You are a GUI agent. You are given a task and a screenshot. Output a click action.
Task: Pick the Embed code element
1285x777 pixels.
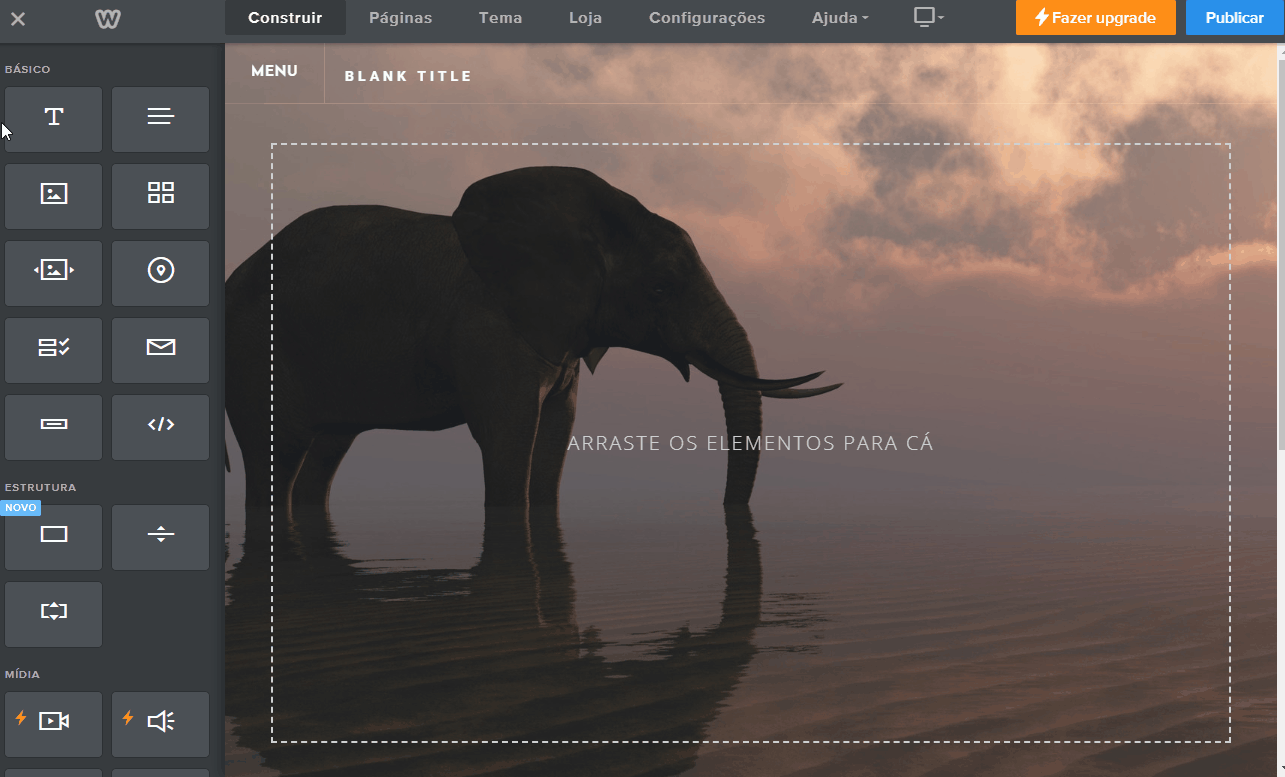[161, 427]
